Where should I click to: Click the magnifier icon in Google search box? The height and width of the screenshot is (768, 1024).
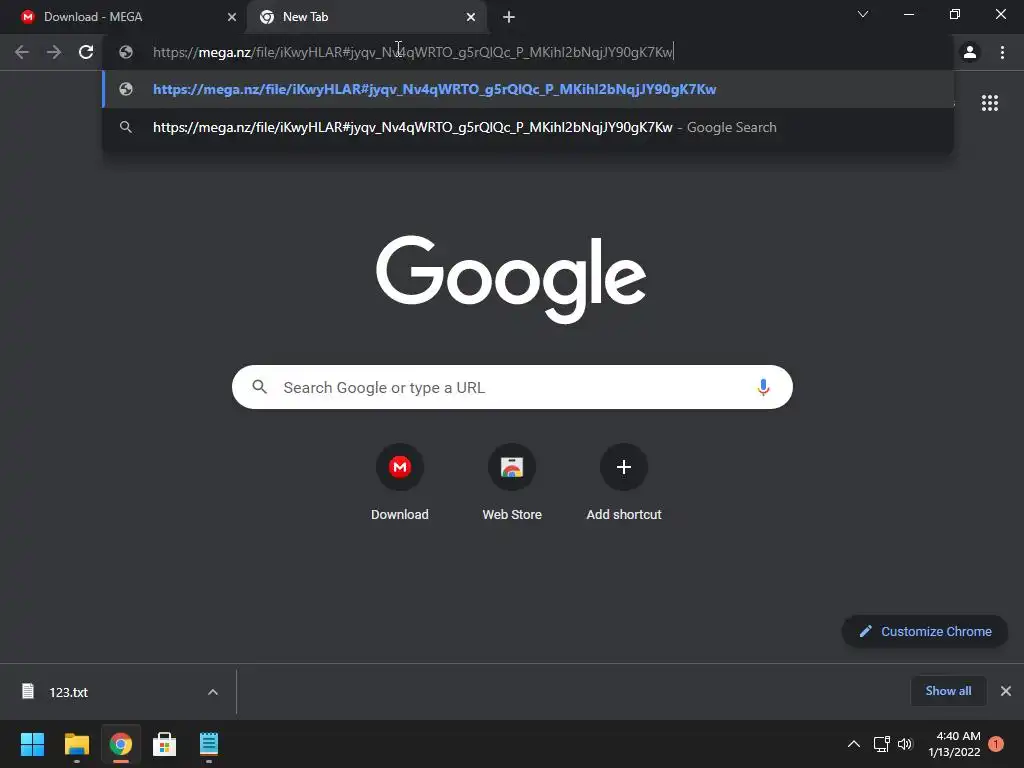tap(259, 387)
